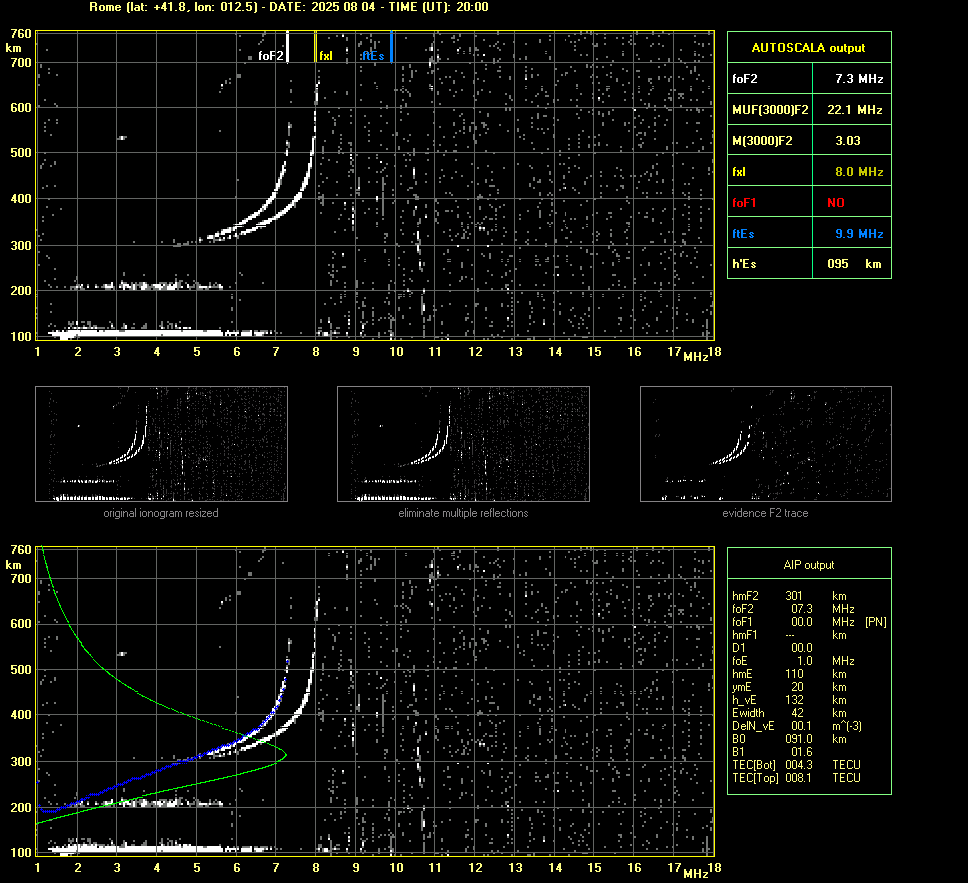The image size is (968, 883).
Task: Select the red 'foF1' label cell
Action: [770, 203]
